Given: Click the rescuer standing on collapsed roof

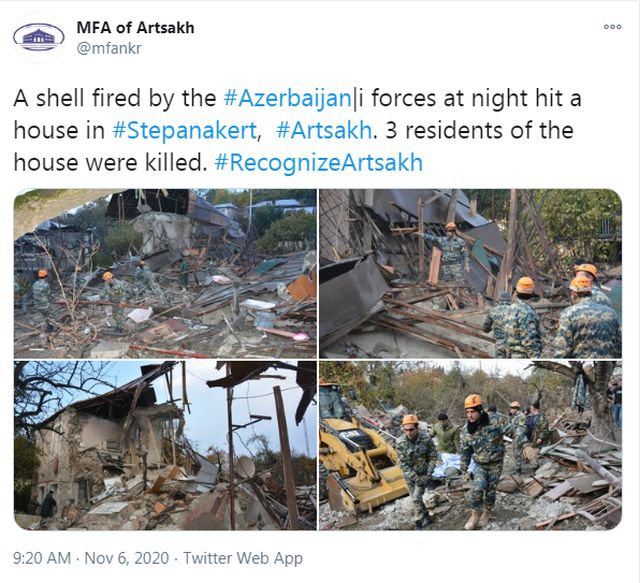Looking at the screenshot, I should coord(452,253).
